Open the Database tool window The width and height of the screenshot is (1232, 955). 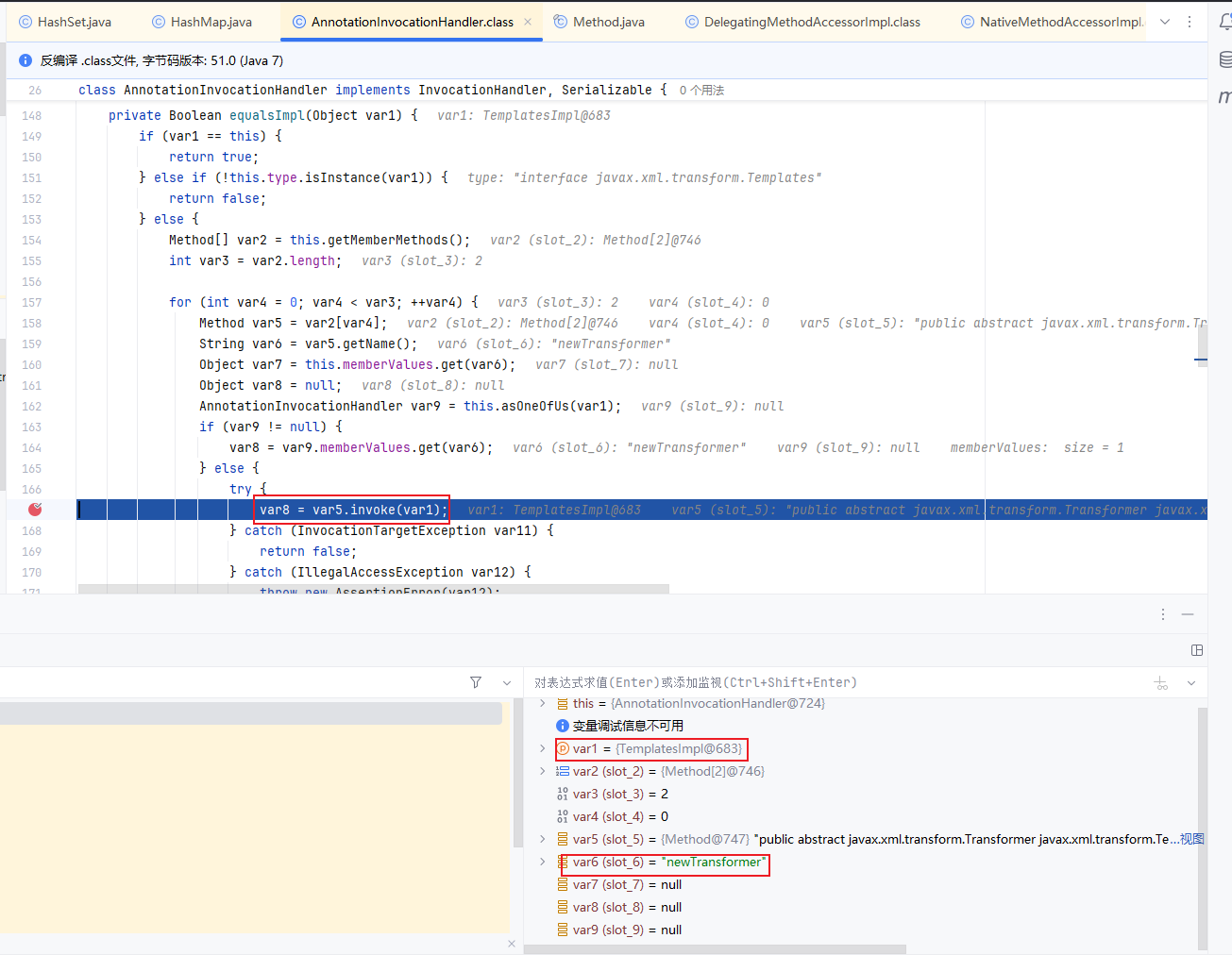[1224, 59]
